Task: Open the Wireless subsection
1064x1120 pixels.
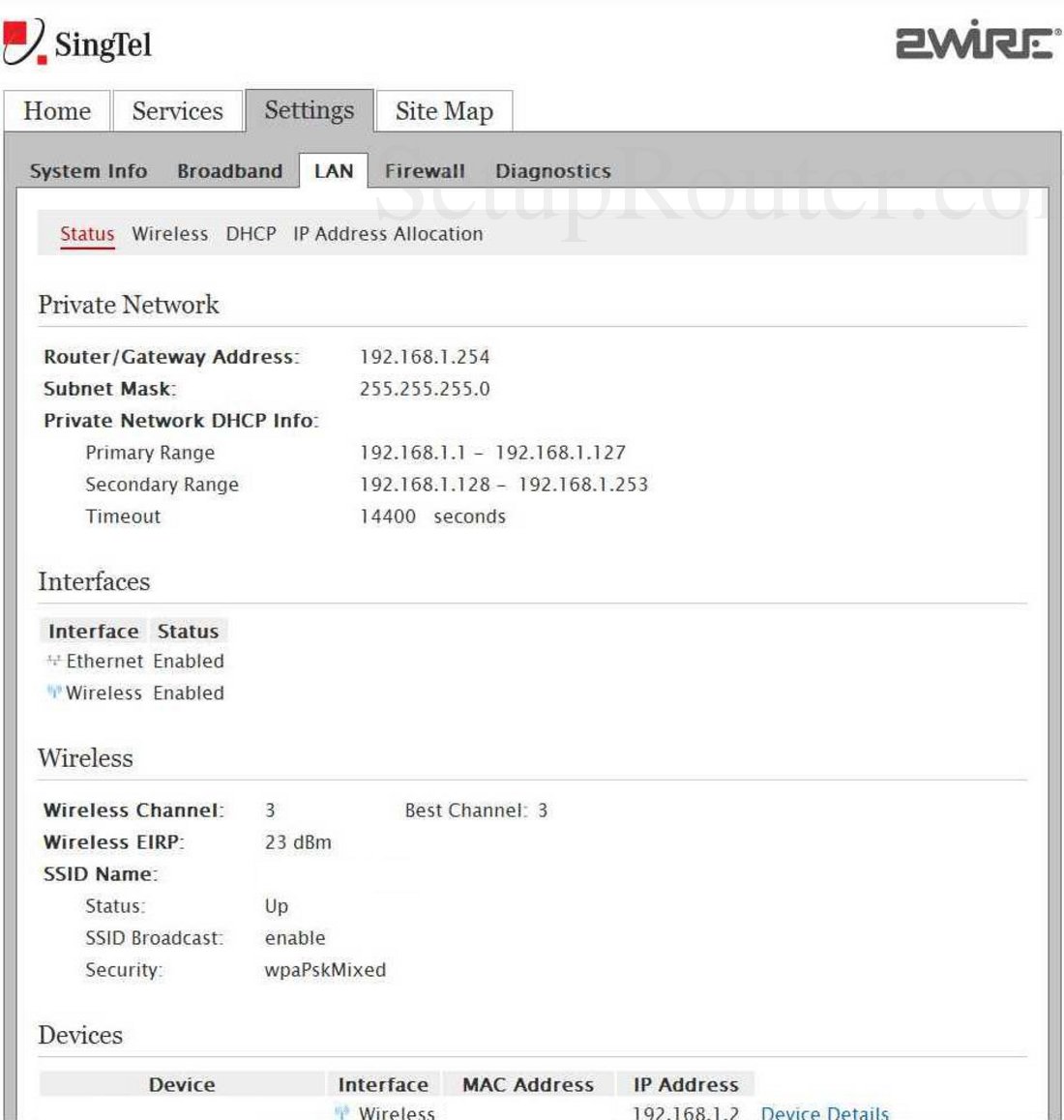Action: point(169,233)
